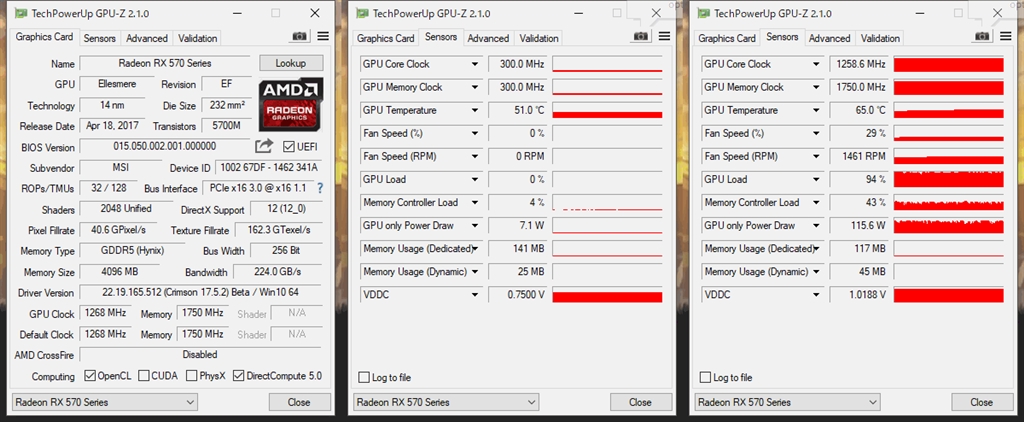
Task: Toggle the UEFI checkbox
Action: click(288, 146)
